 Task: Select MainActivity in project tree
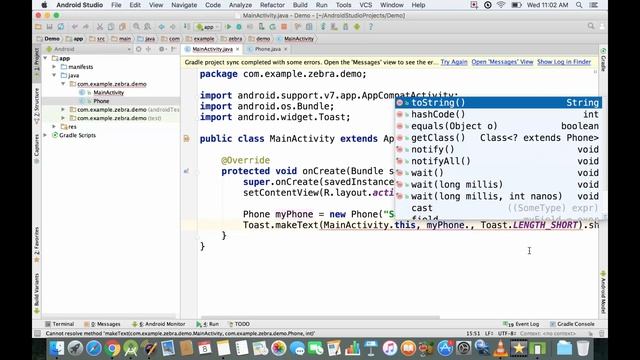tap(109, 92)
